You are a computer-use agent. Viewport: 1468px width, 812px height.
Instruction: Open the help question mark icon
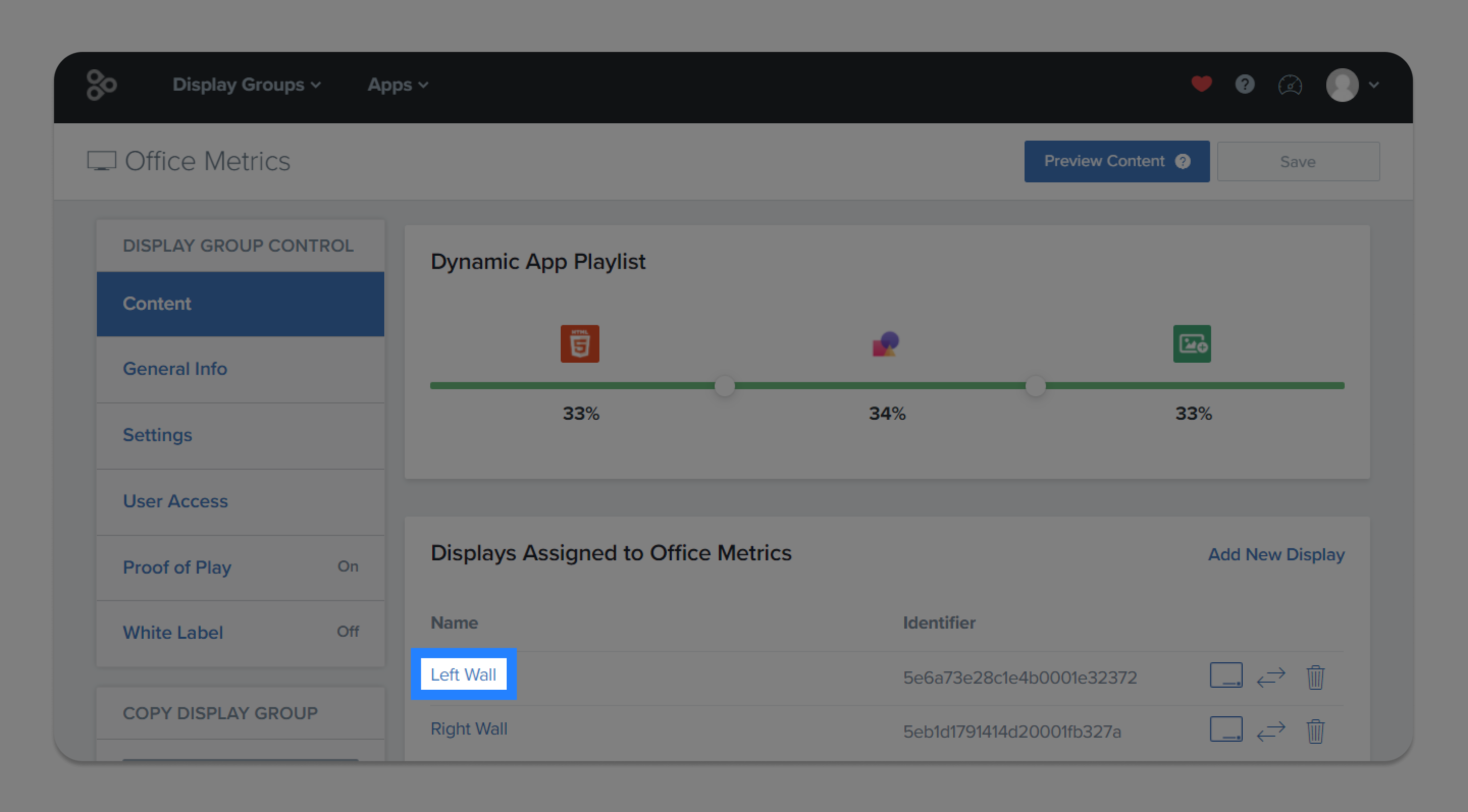1245,84
